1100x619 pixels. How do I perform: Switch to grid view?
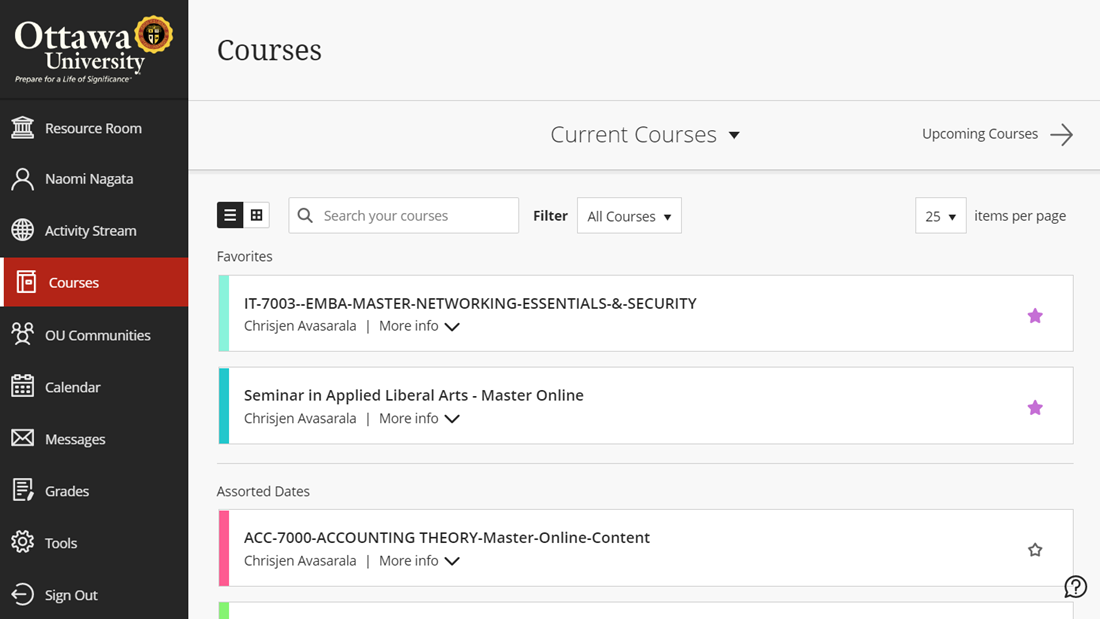257,215
